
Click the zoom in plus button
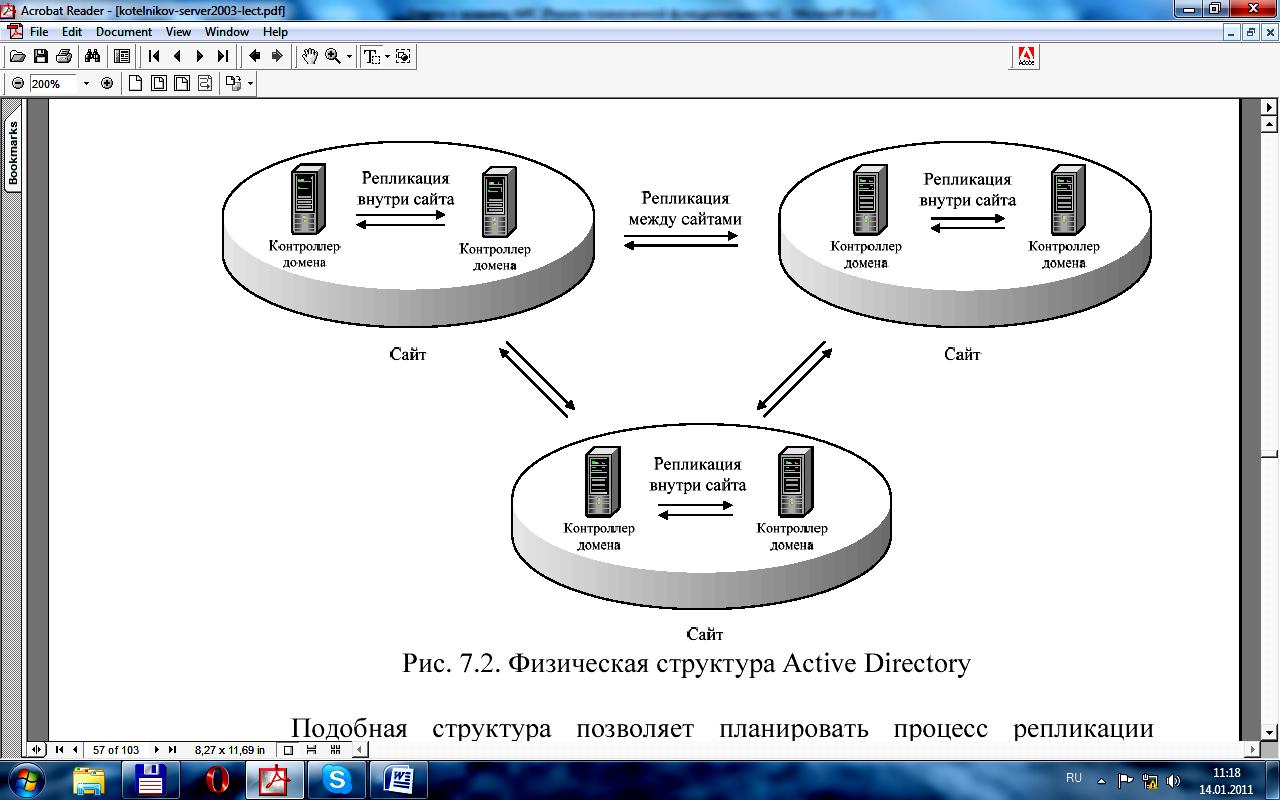pos(107,83)
